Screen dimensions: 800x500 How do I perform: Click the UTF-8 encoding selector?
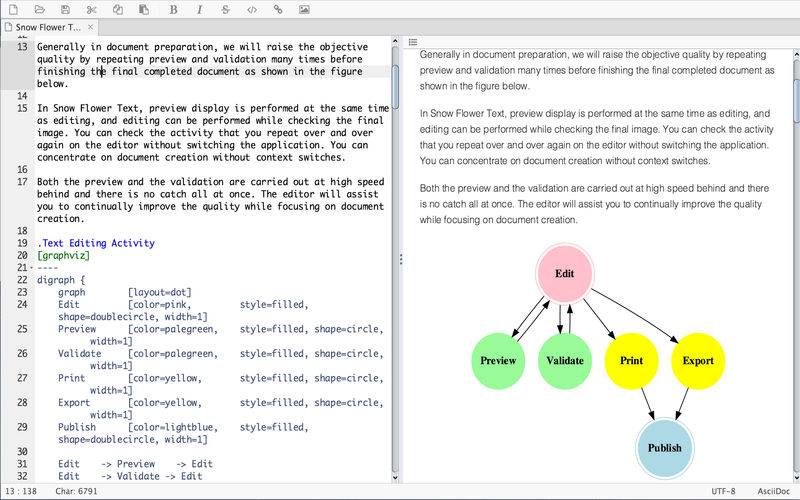724,492
